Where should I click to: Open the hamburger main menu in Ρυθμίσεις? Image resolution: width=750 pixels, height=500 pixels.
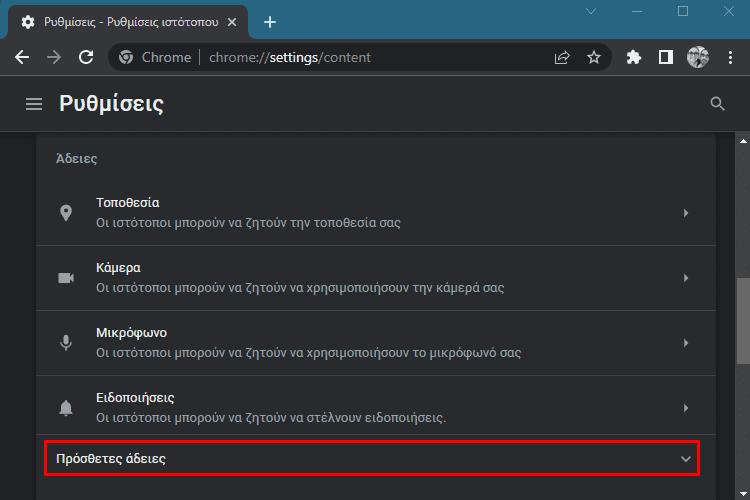34,104
